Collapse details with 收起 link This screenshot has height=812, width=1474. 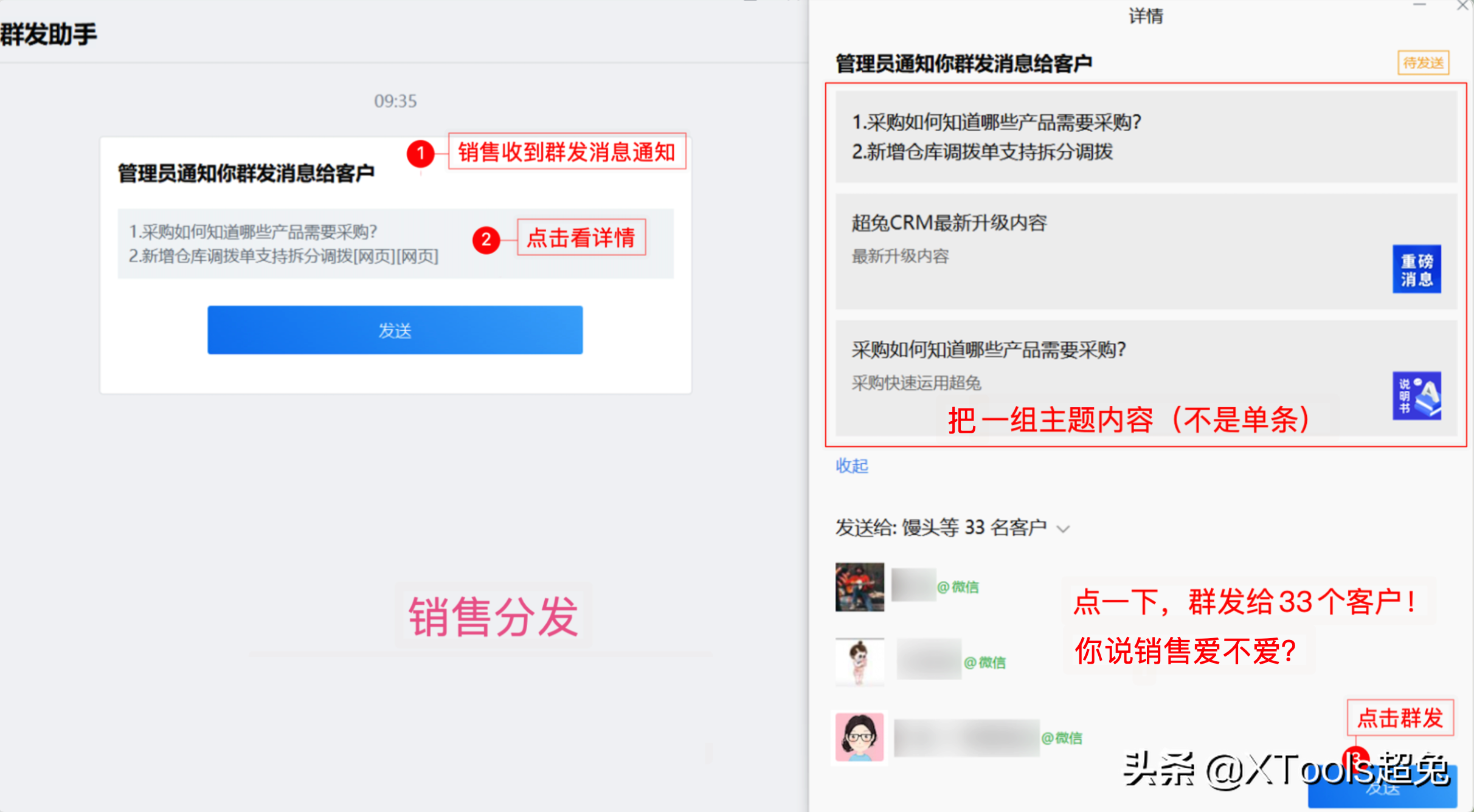(851, 466)
